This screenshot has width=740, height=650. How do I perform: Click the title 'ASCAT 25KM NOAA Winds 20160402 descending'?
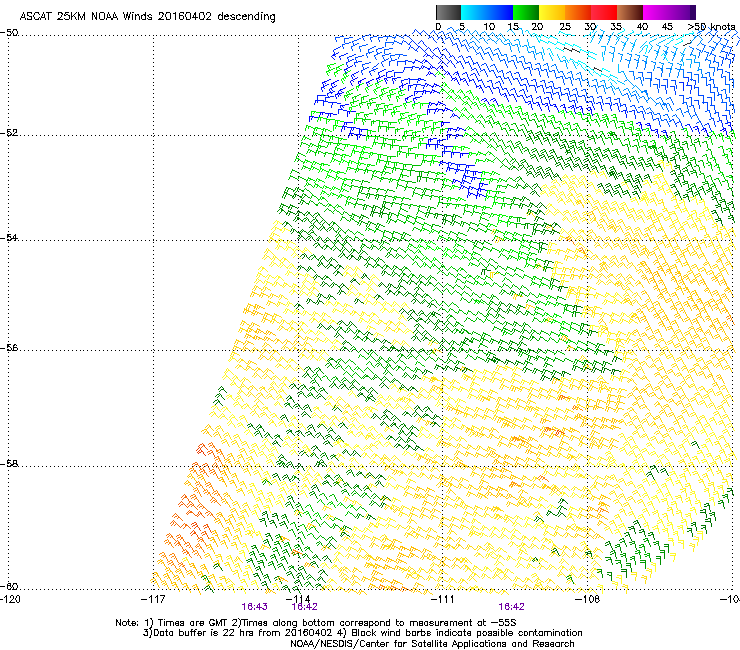(147, 17)
